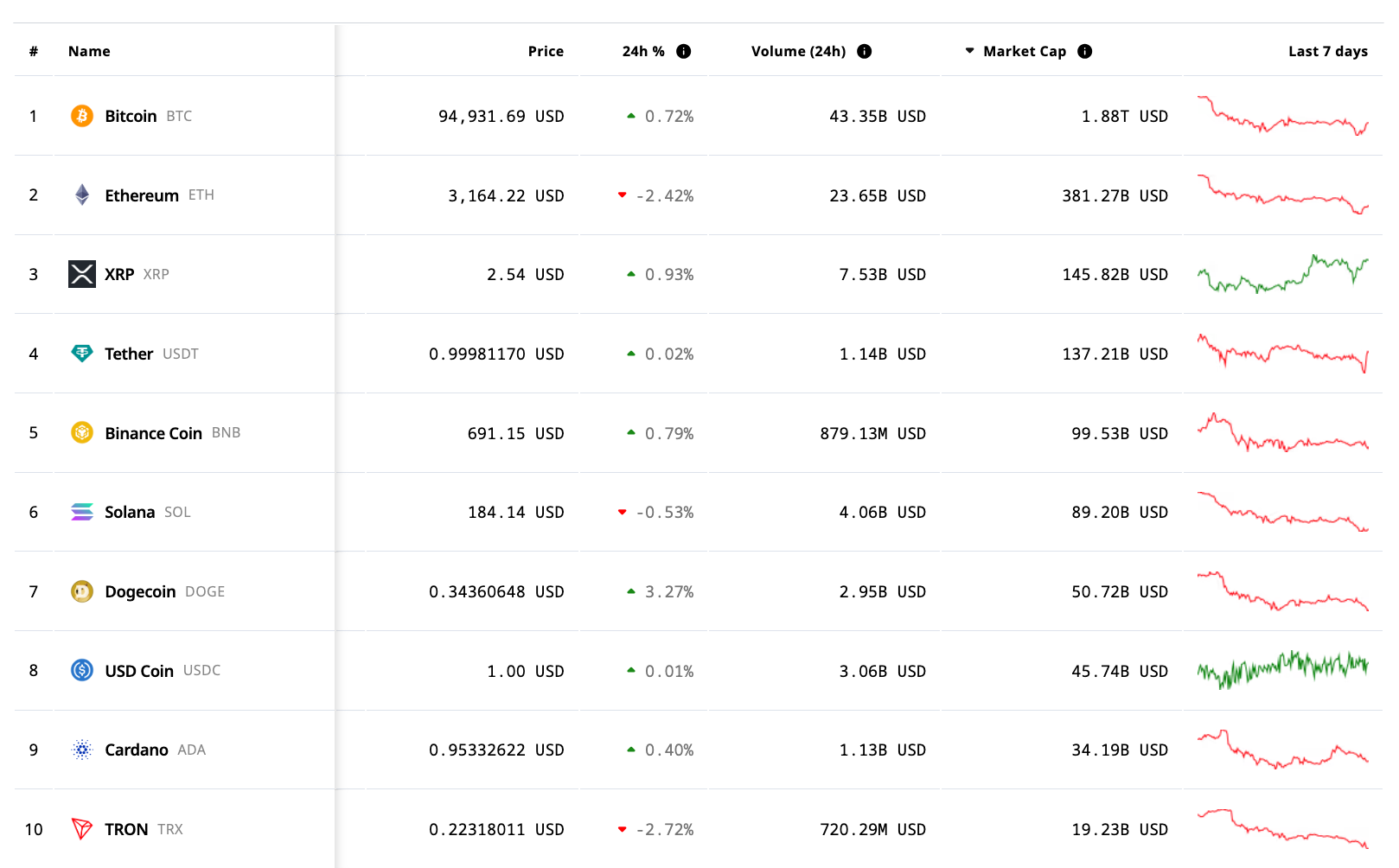Viewport: 1399px width, 868px height.
Task: Open the USD Coin link
Action: (139, 671)
